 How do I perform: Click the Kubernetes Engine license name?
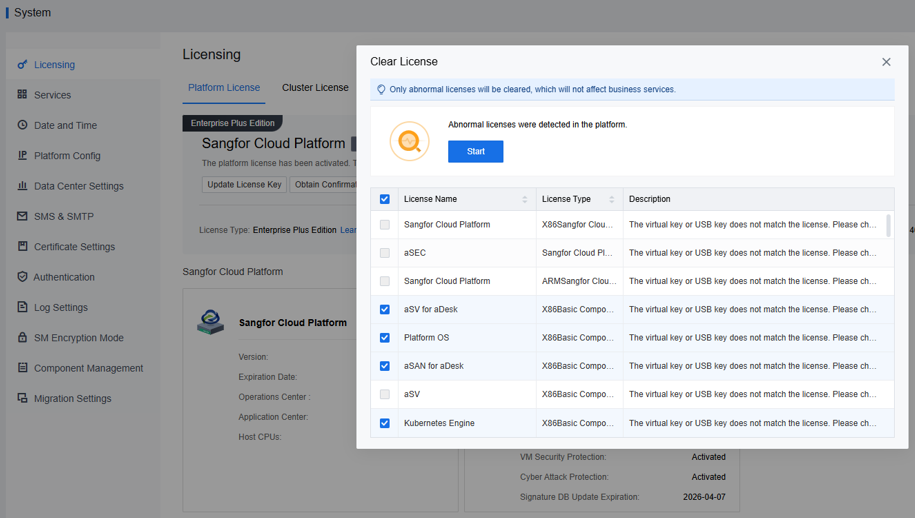[x=439, y=423]
